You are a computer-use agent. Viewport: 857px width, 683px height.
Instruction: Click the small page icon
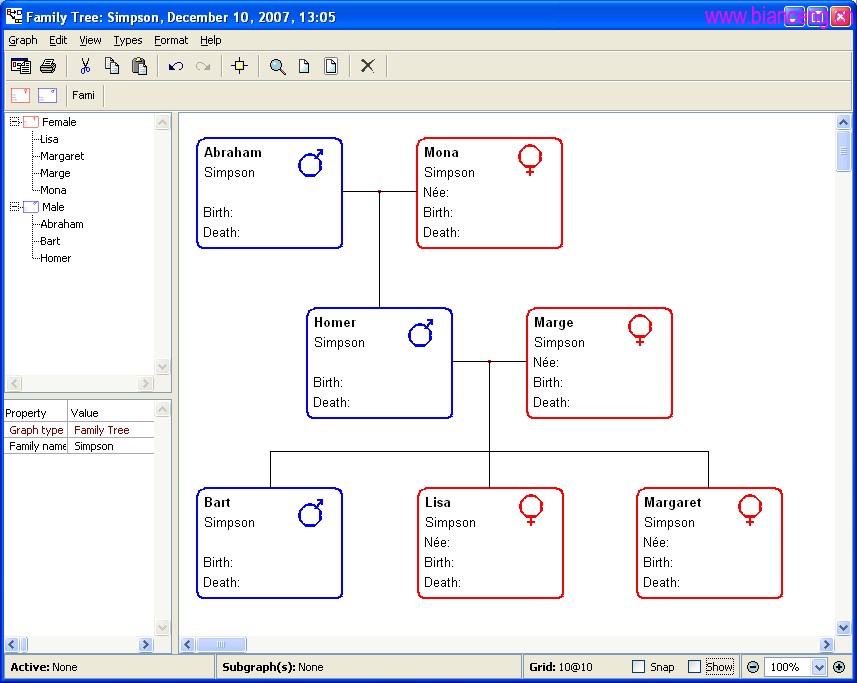[x=304, y=66]
